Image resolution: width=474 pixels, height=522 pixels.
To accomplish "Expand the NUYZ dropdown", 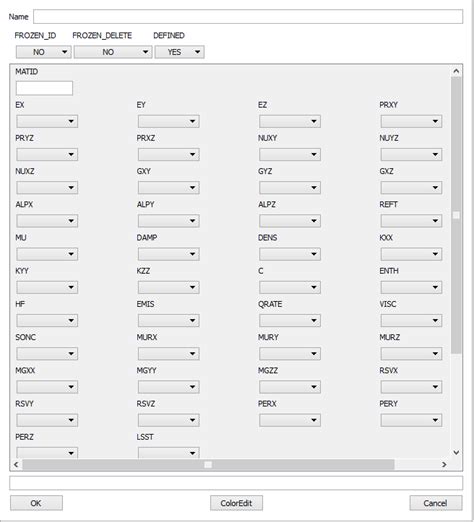I will 411,154.
